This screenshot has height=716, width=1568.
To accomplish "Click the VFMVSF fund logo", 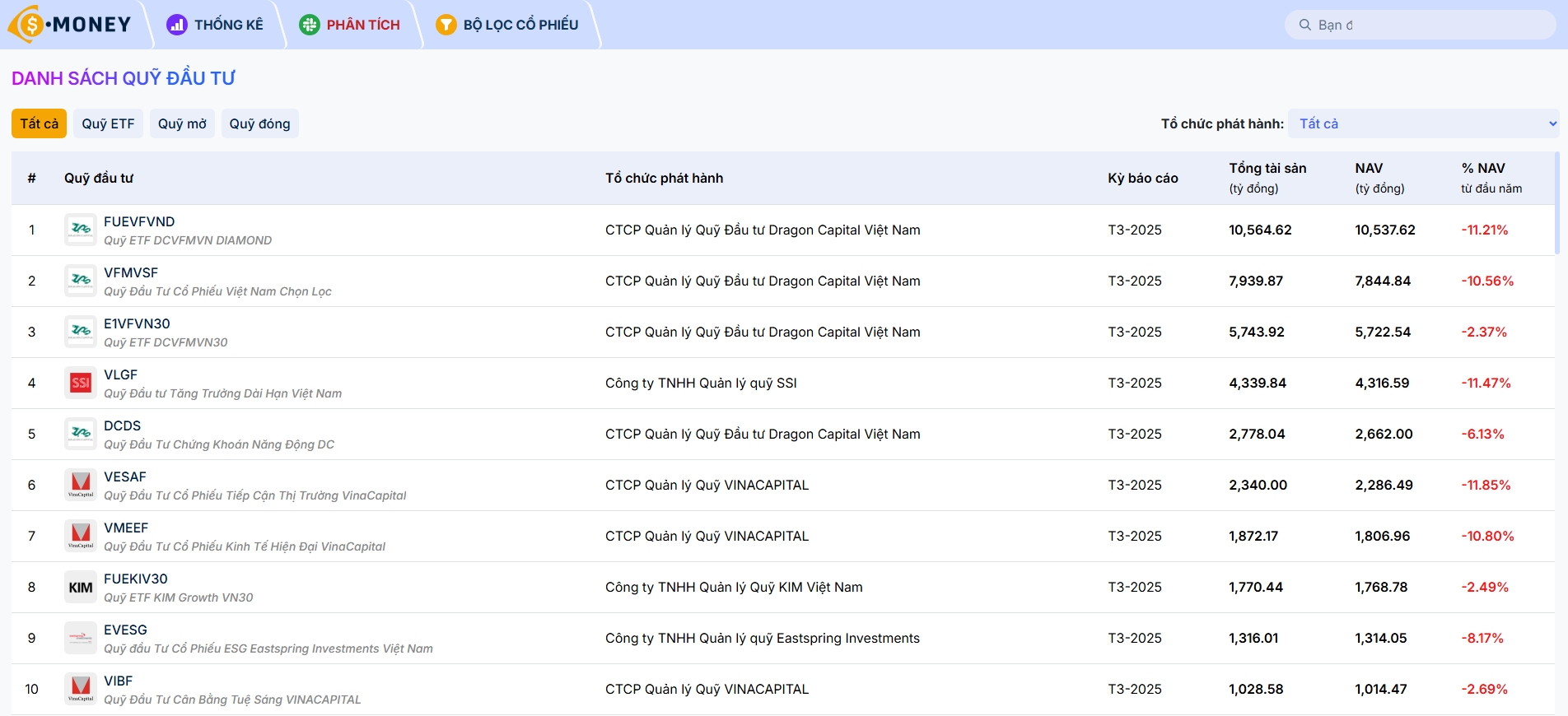I will (x=81, y=281).
